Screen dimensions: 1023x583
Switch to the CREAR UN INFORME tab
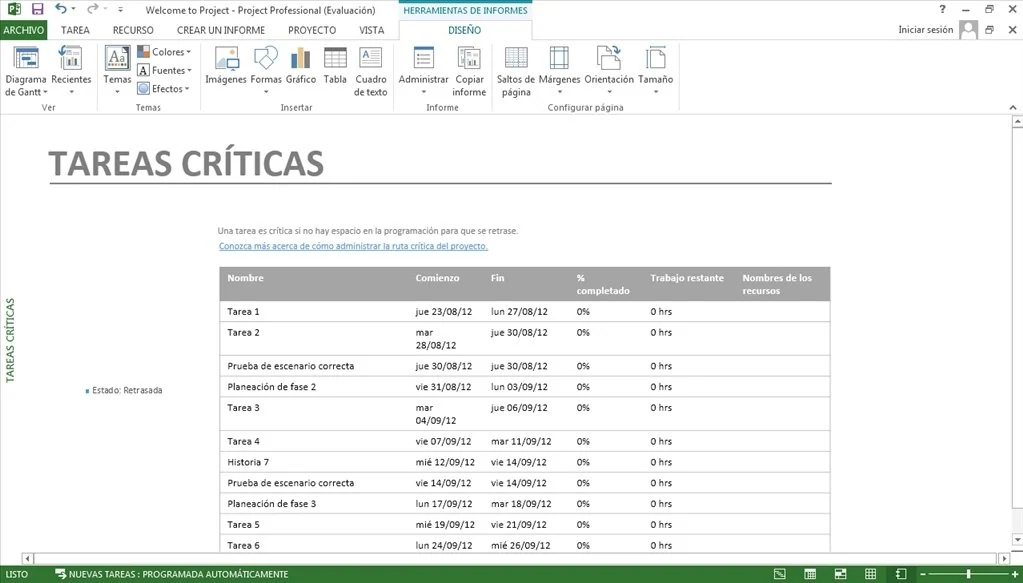[x=221, y=30]
